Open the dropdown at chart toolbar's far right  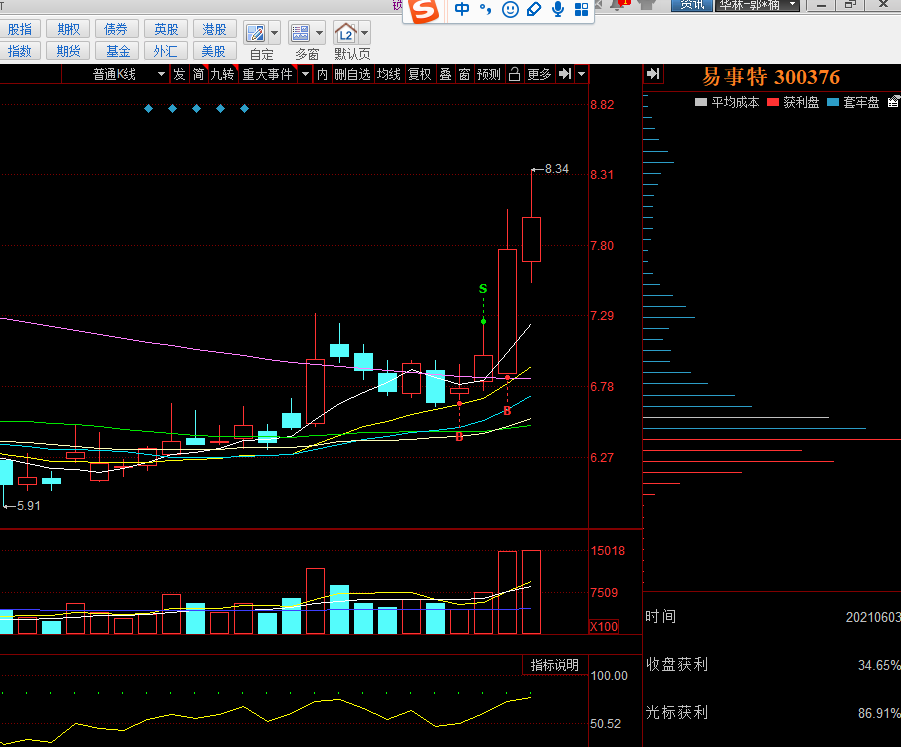coord(582,74)
